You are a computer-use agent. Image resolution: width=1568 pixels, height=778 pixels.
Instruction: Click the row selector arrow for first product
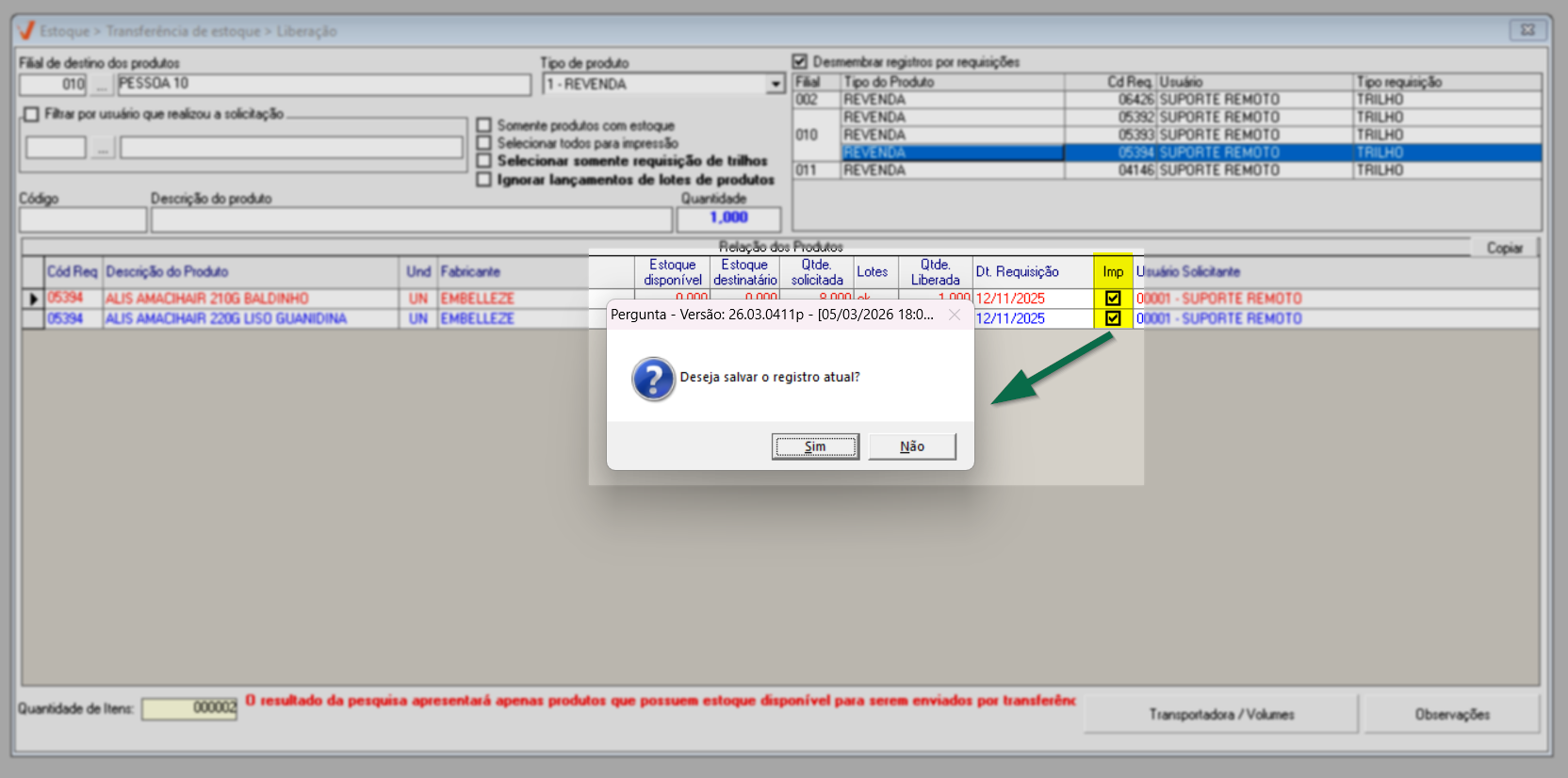33,299
